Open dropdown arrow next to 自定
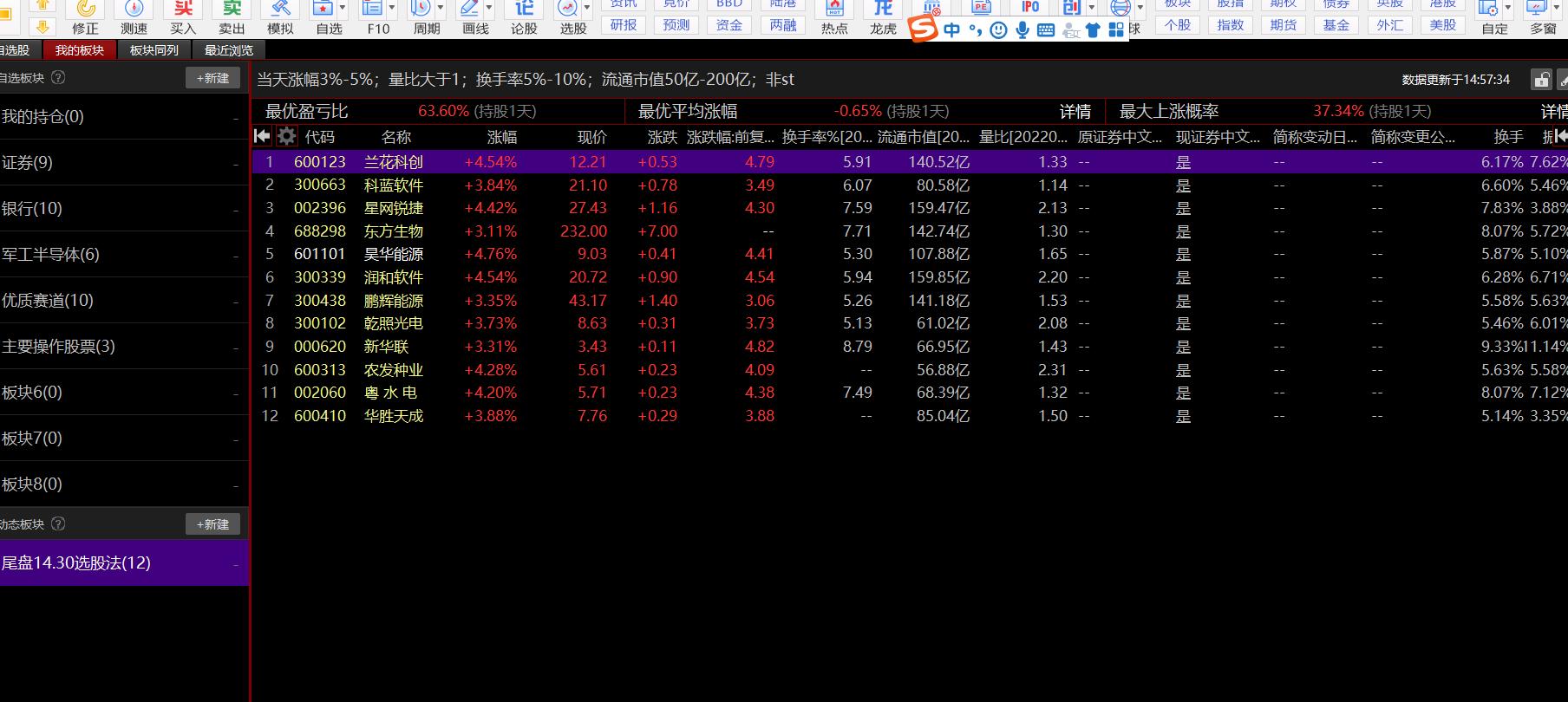1568x702 pixels. click(1508, 8)
